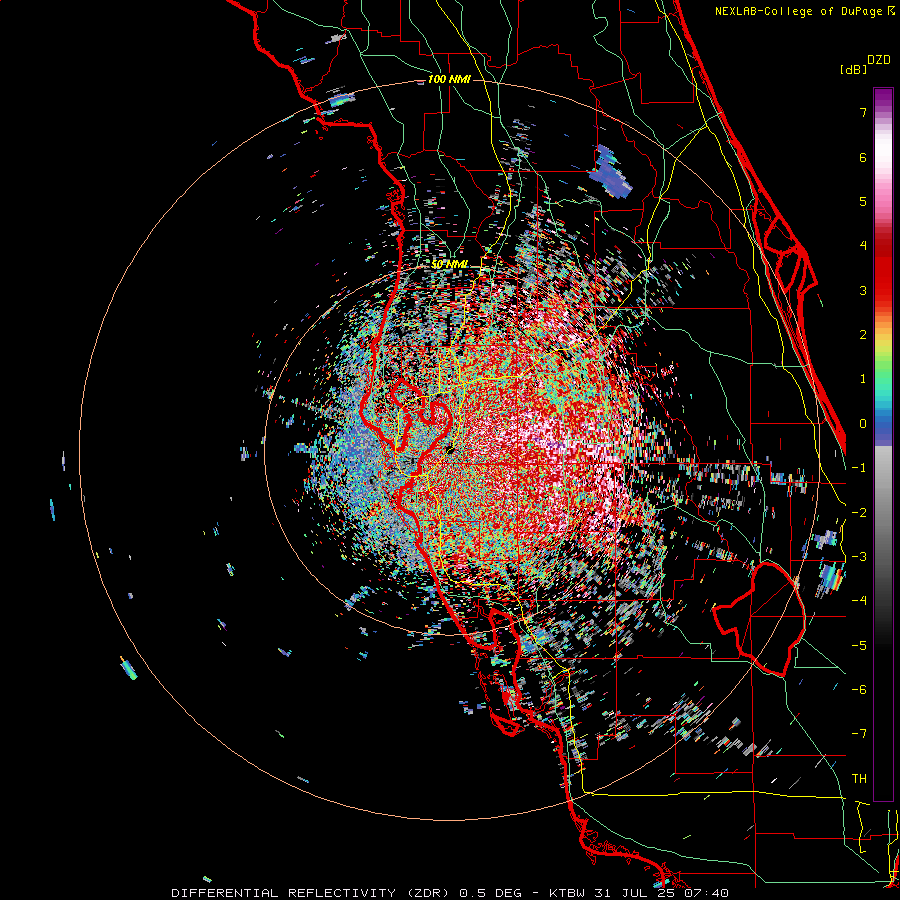Viewport: 900px width, 900px height.
Task: Click the 6 value on the scale
Action: pyautogui.click(x=863, y=157)
